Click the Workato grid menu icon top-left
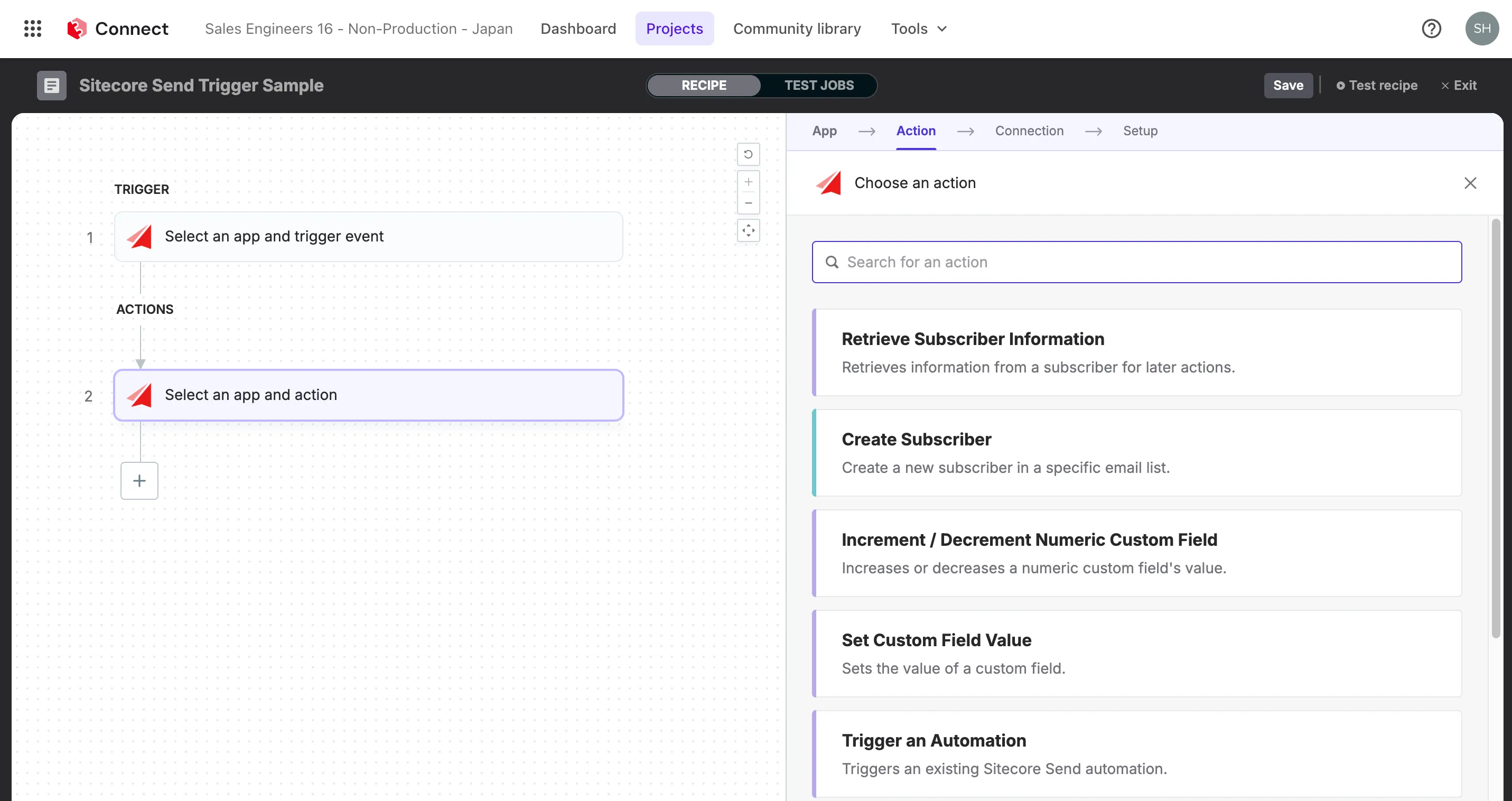Image resolution: width=1512 pixels, height=801 pixels. pyautogui.click(x=32, y=28)
